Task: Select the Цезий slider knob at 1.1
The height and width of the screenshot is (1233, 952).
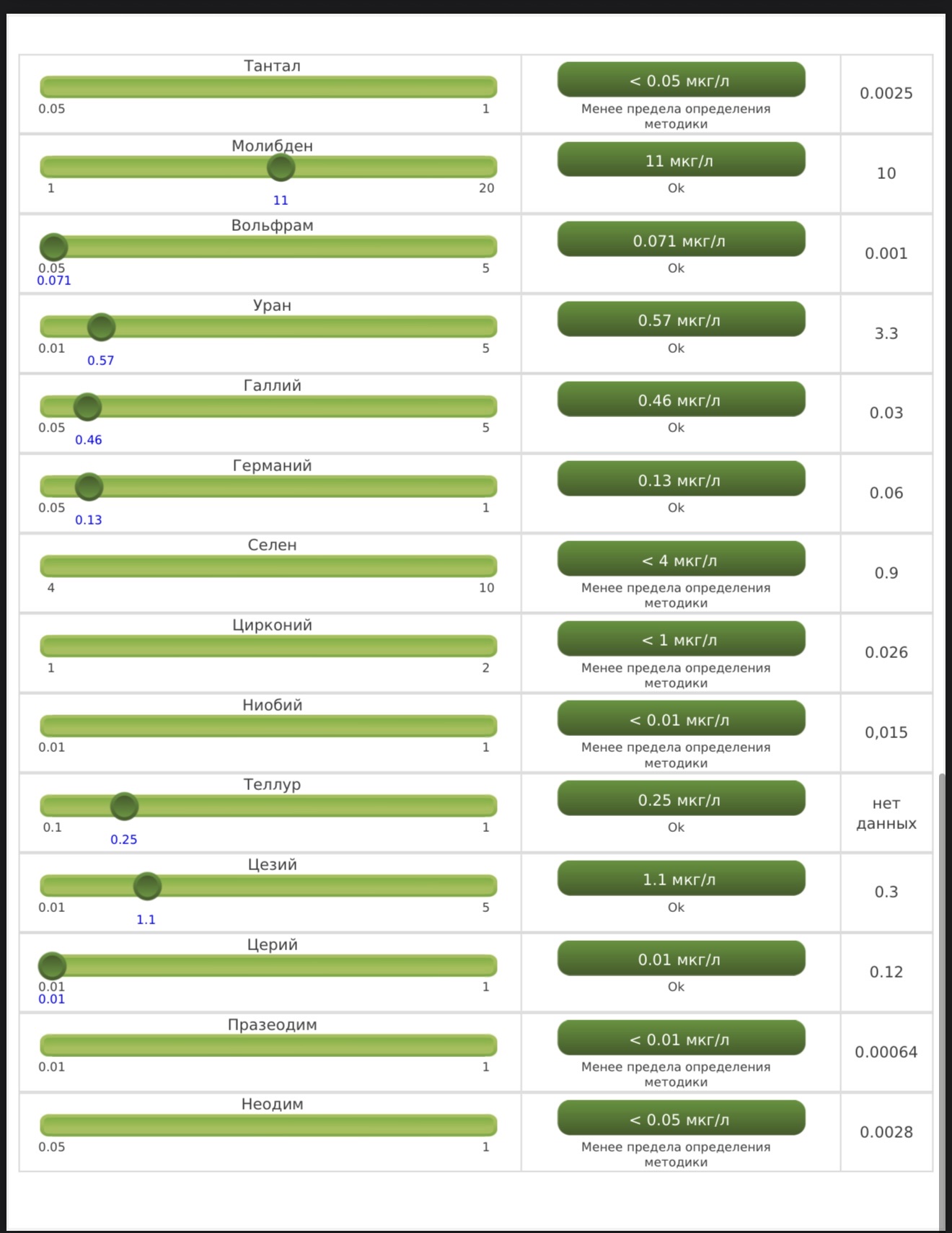Action: coord(147,886)
